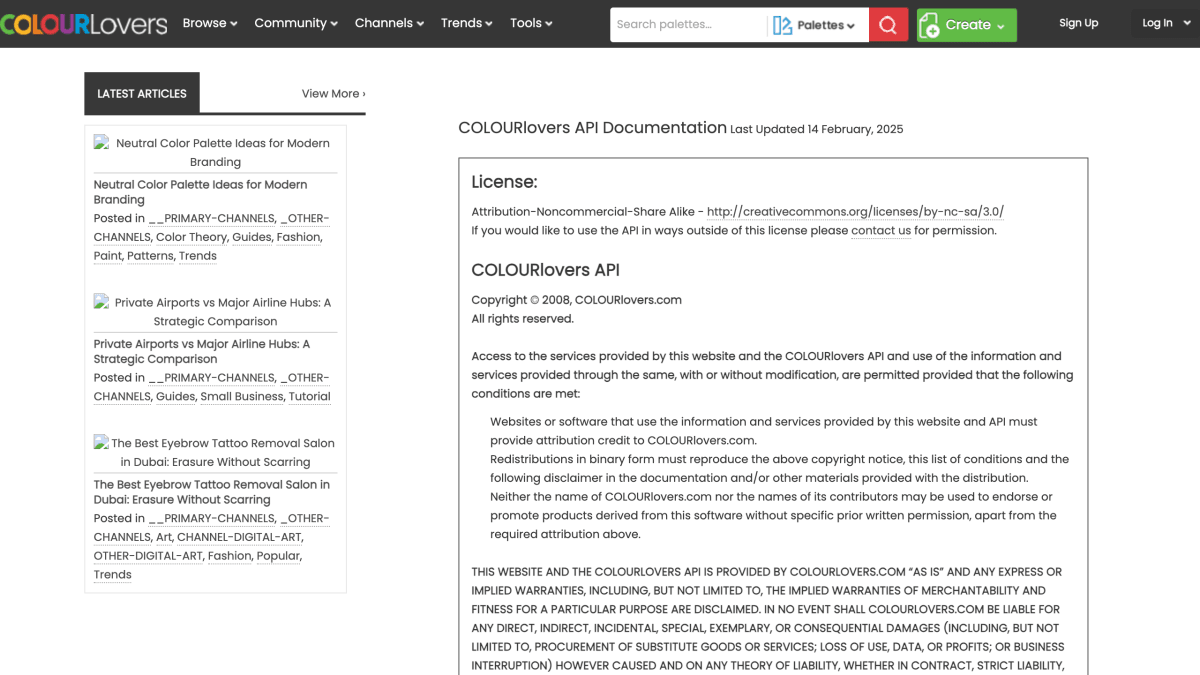Screen dimensions: 1200x675
Task: Select the Latest Articles tab
Action: point(142,93)
